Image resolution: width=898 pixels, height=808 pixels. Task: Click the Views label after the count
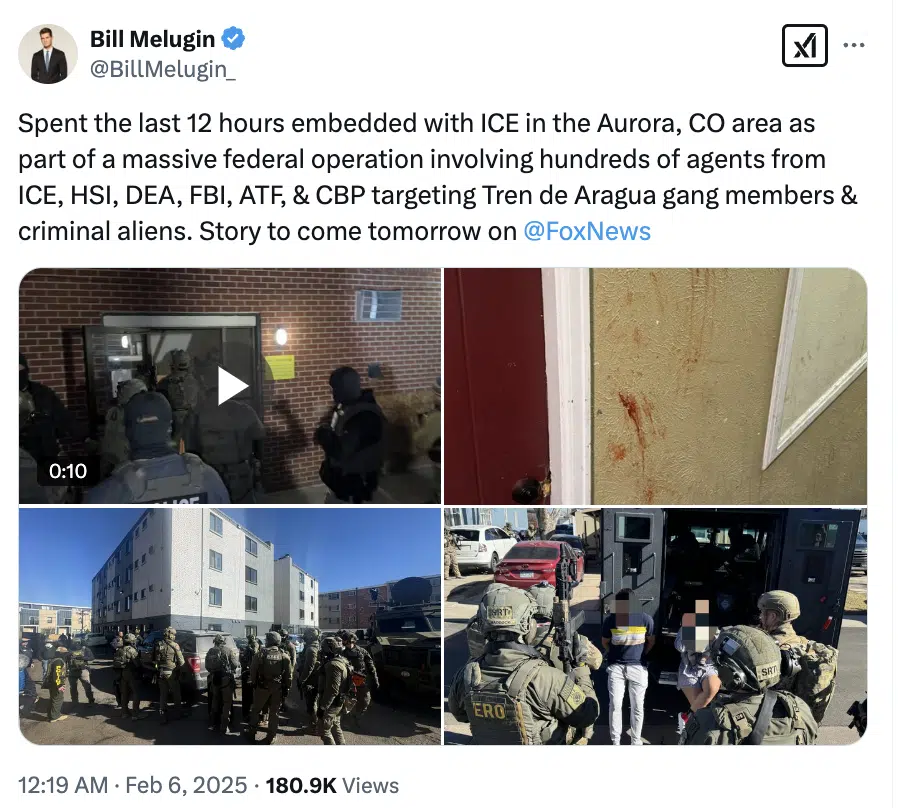[371, 785]
